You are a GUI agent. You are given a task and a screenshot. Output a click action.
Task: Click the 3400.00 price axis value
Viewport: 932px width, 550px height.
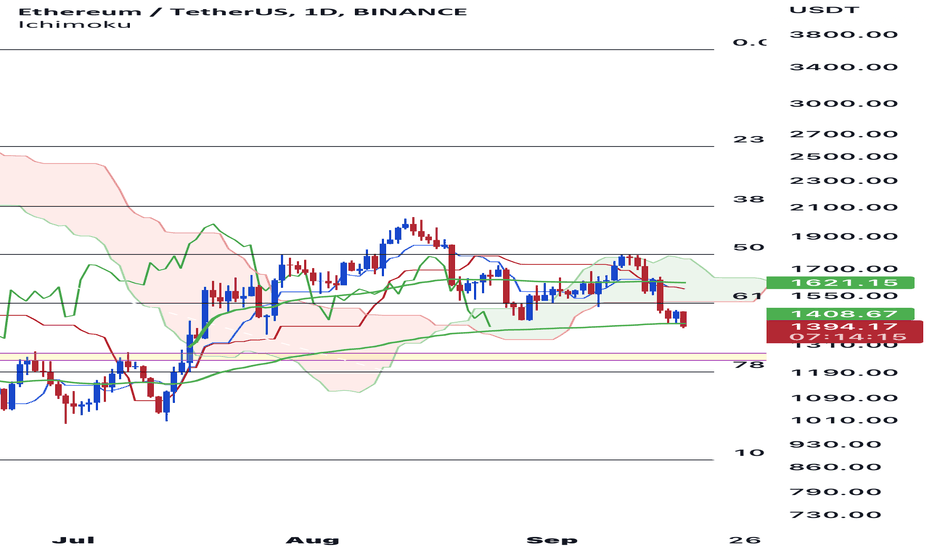click(x=843, y=67)
